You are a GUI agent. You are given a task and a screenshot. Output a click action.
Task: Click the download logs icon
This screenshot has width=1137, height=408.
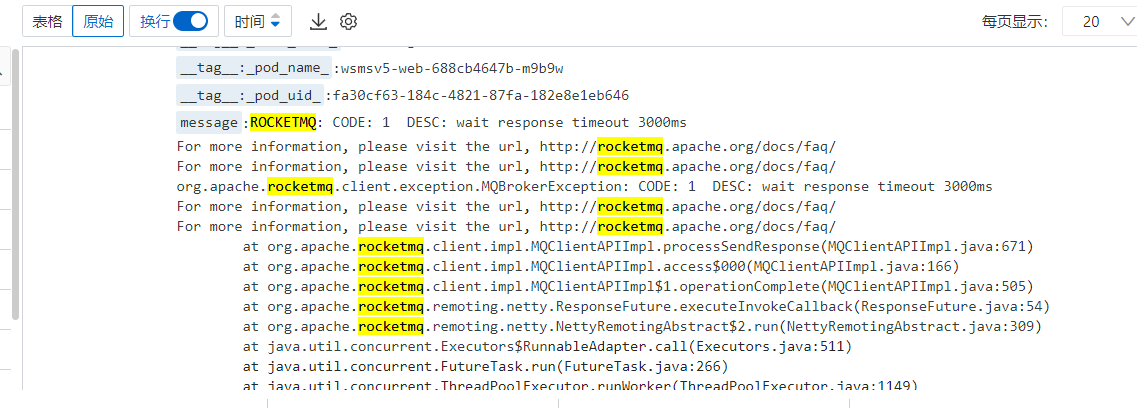point(318,22)
